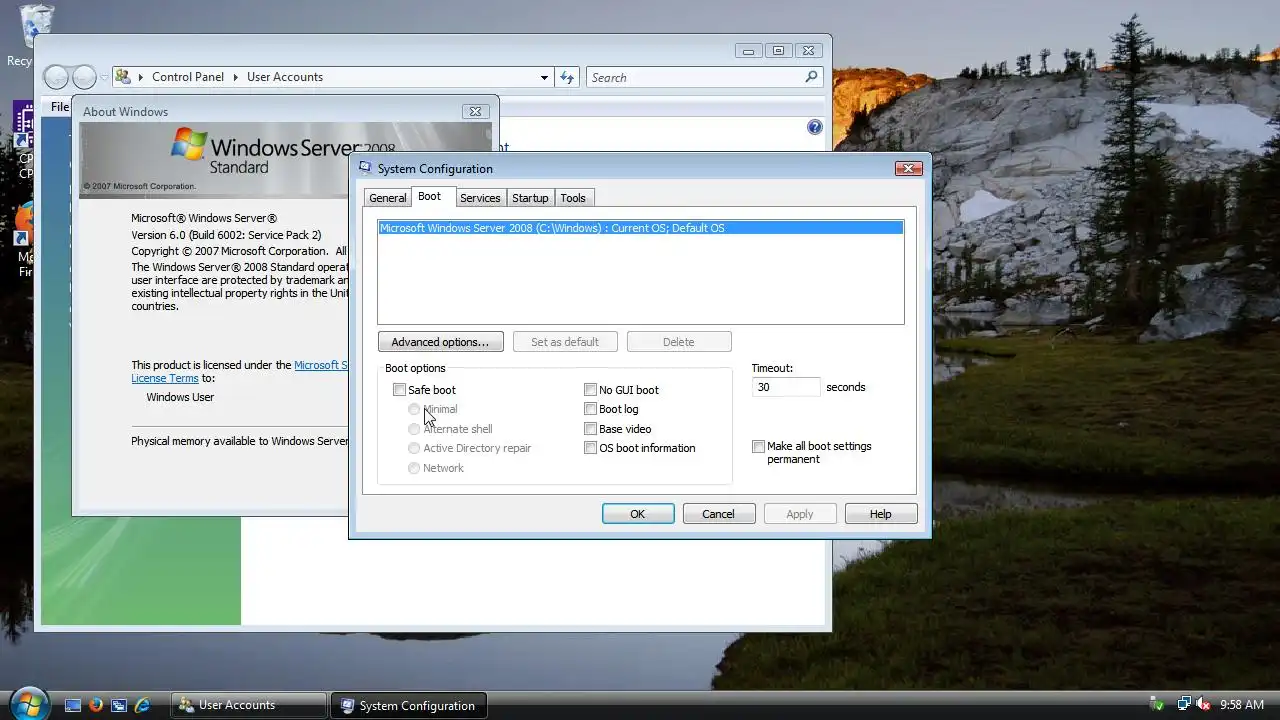
Task: Open address bar history dropdown arrow
Action: coord(544,77)
